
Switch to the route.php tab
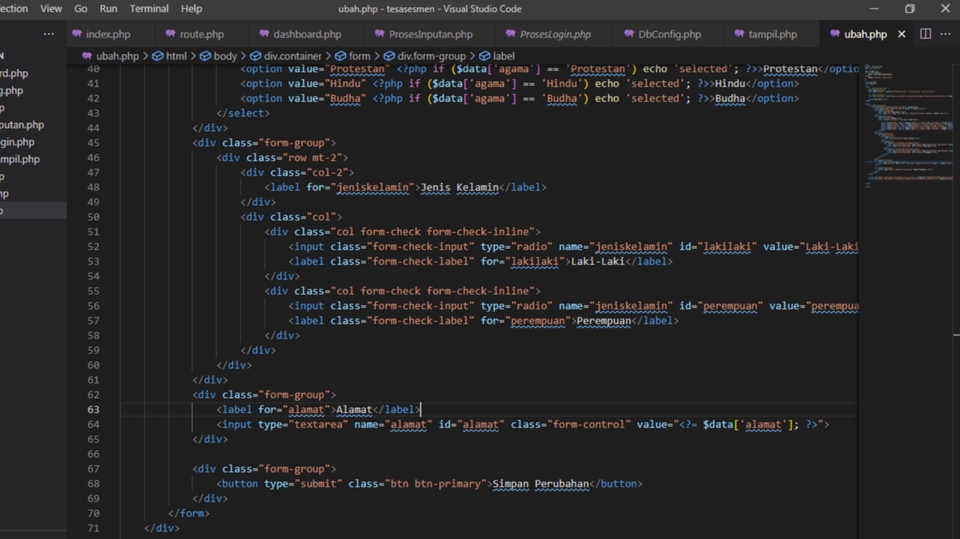pyautogui.click(x=201, y=34)
